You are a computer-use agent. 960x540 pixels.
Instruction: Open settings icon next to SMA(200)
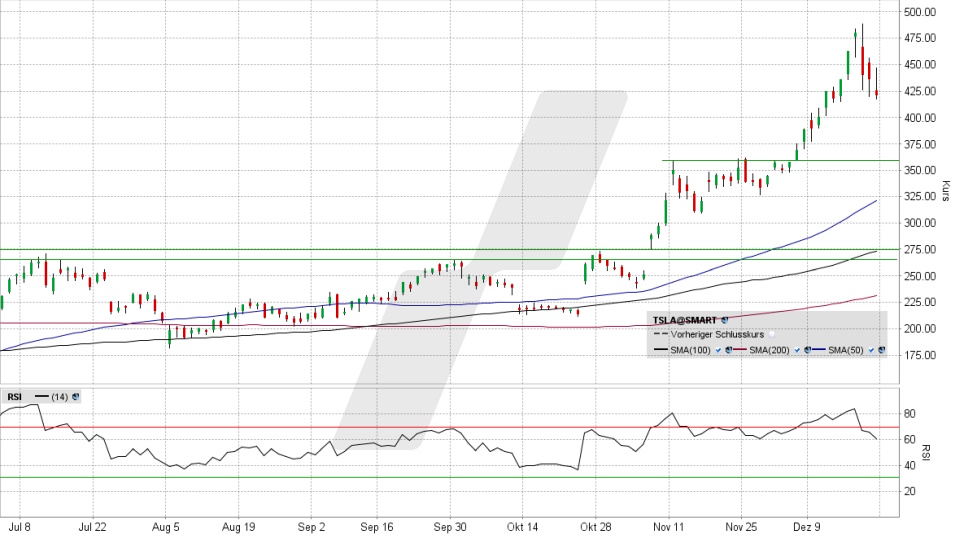808,350
